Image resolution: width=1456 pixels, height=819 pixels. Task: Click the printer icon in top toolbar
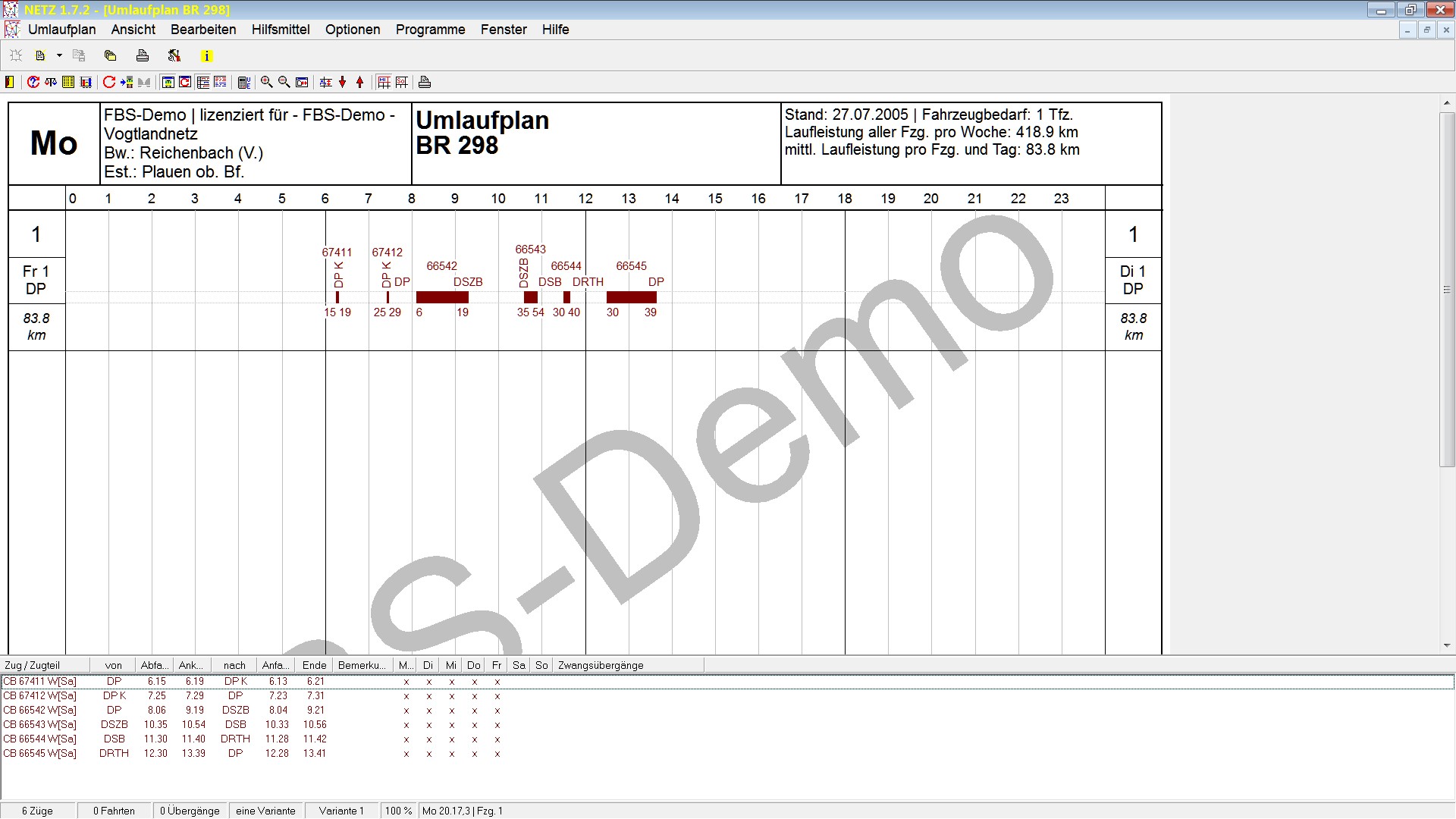coord(142,56)
